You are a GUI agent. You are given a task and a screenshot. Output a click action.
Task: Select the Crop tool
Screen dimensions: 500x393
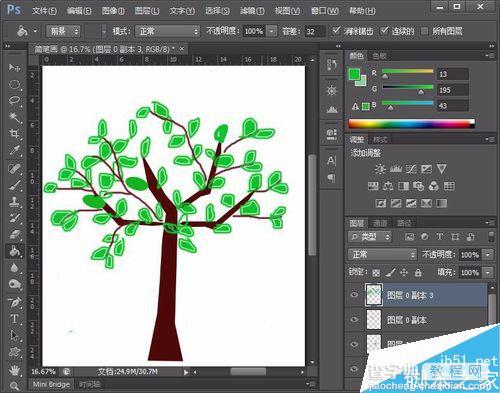[x=14, y=134]
